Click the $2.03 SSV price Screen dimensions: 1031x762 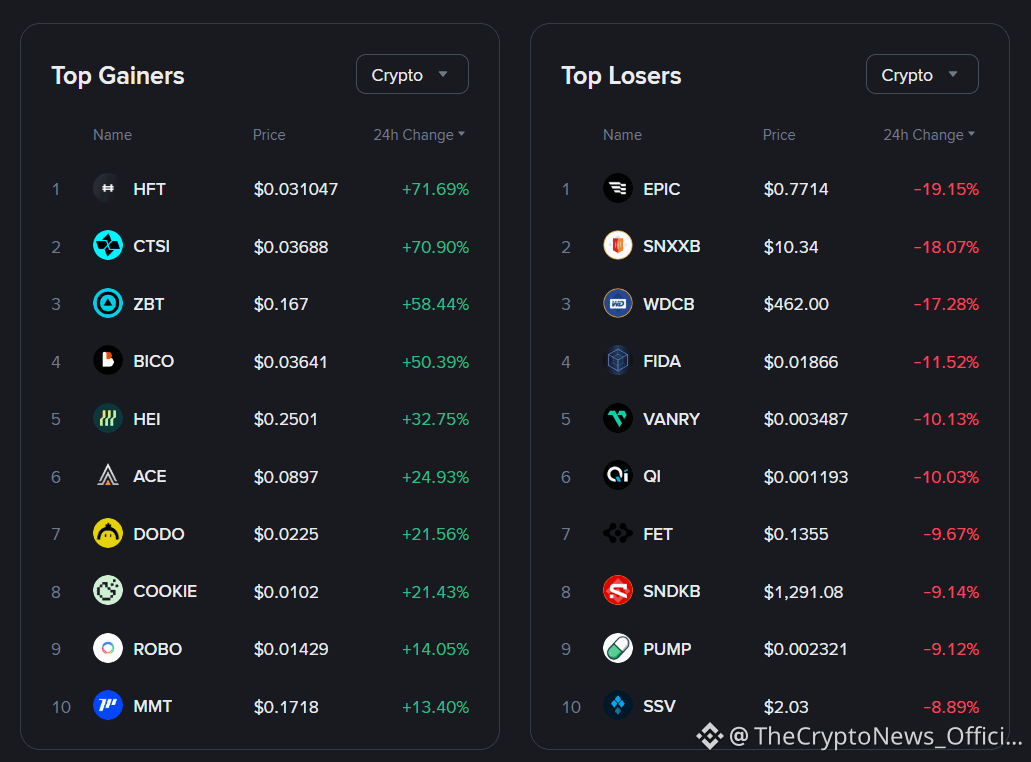point(786,707)
